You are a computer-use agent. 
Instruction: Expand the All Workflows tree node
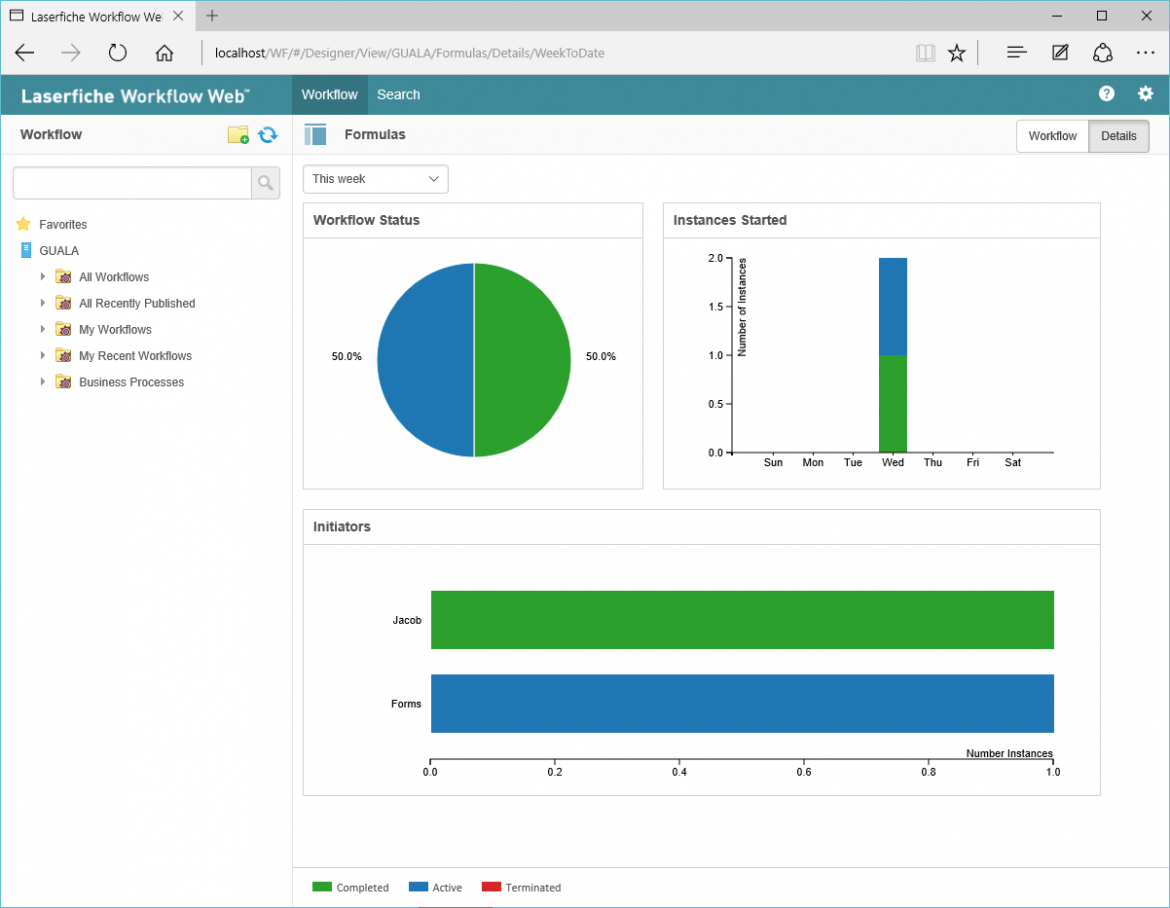[x=43, y=277]
